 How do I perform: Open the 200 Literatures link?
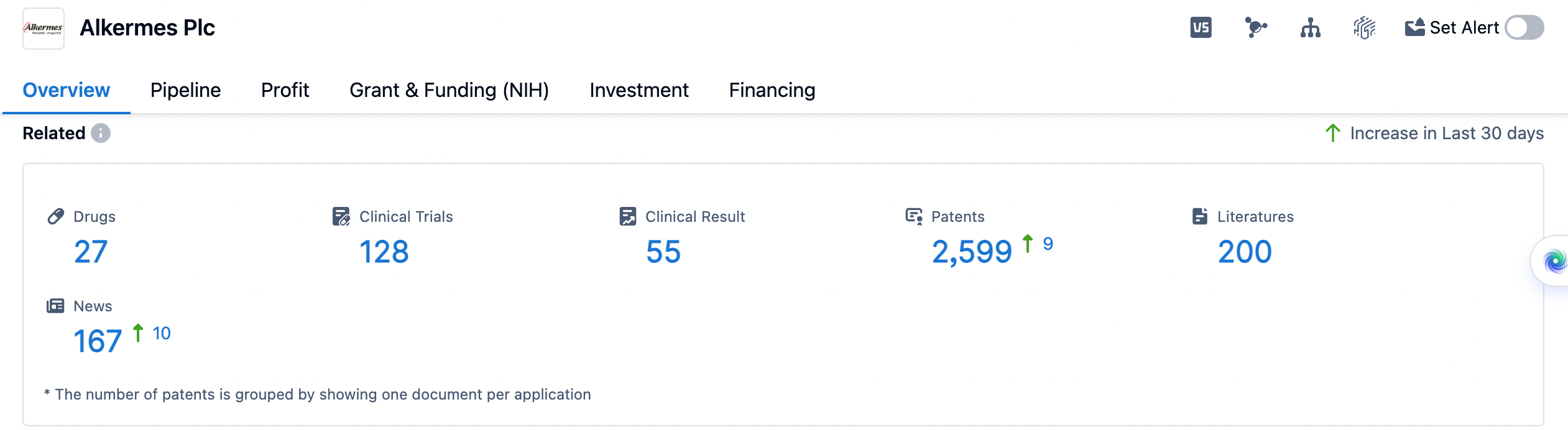pos(1244,252)
